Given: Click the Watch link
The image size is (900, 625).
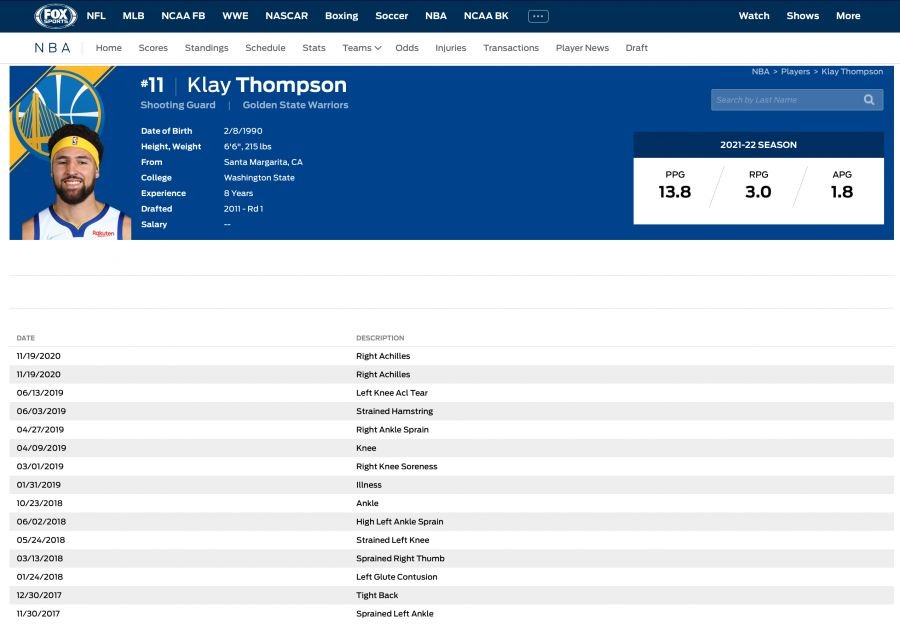Looking at the screenshot, I should (x=754, y=16).
